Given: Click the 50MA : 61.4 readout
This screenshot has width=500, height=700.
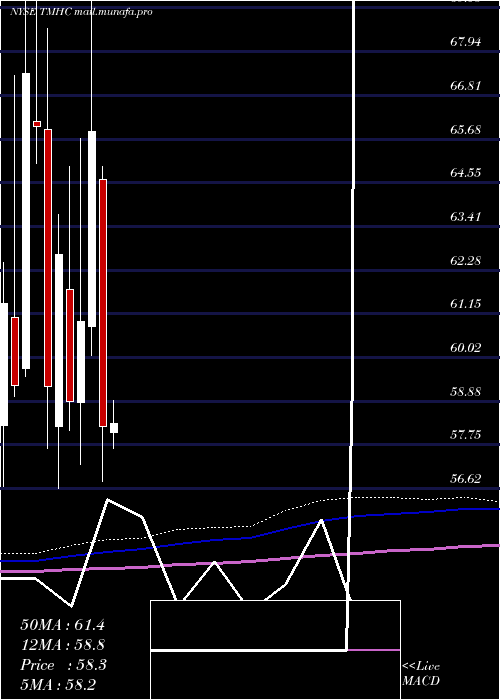Looking at the screenshot, I should pyautogui.click(x=62, y=625).
